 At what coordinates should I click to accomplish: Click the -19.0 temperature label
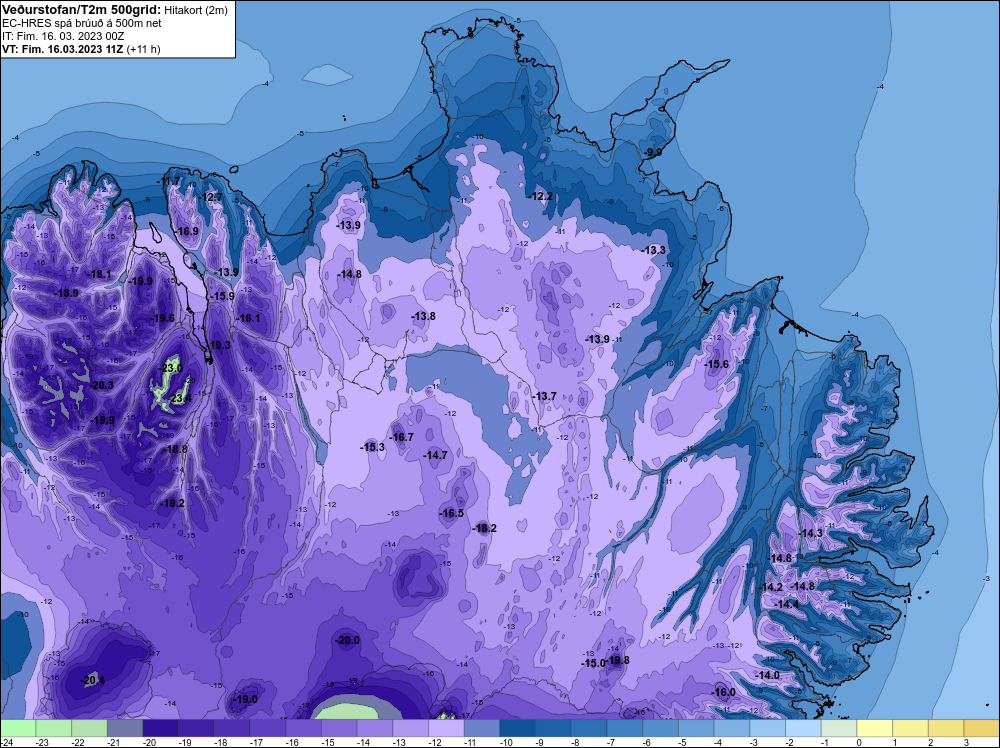click(246, 699)
